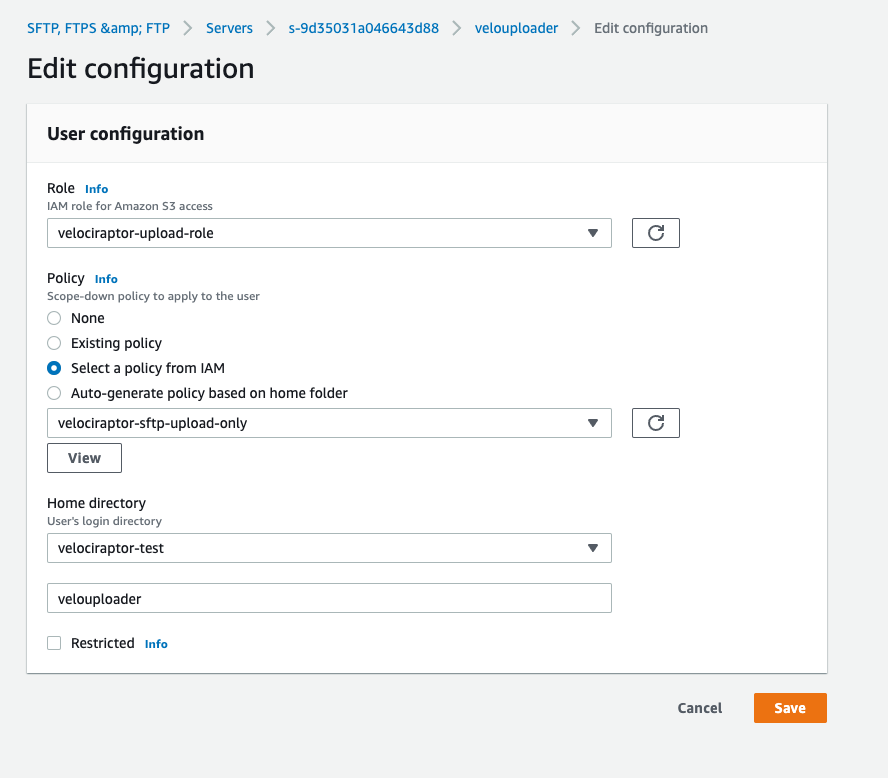The image size is (888, 778).
Task: Open the velociraptor-upload-role dropdown
Action: 329,232
